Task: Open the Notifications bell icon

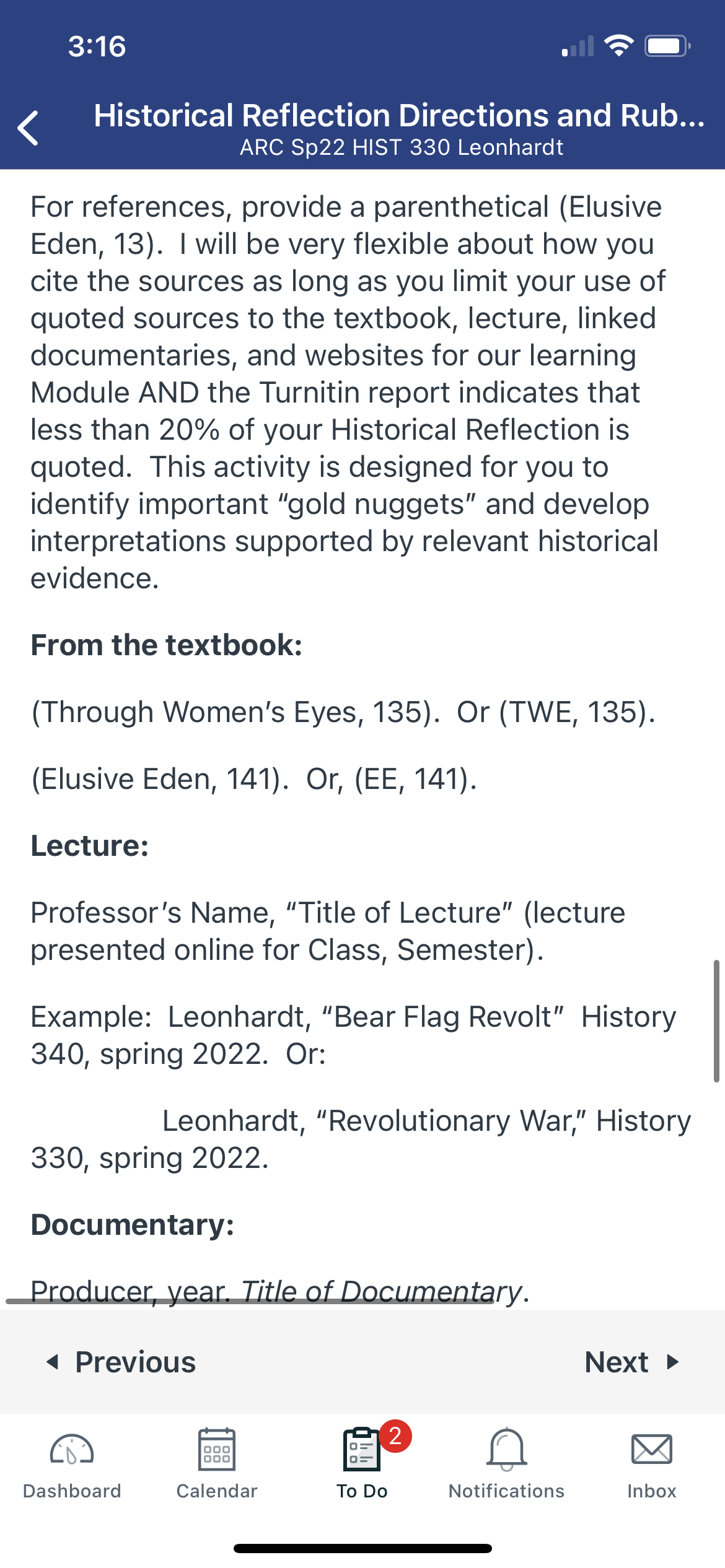Action: click(507, 1449)
